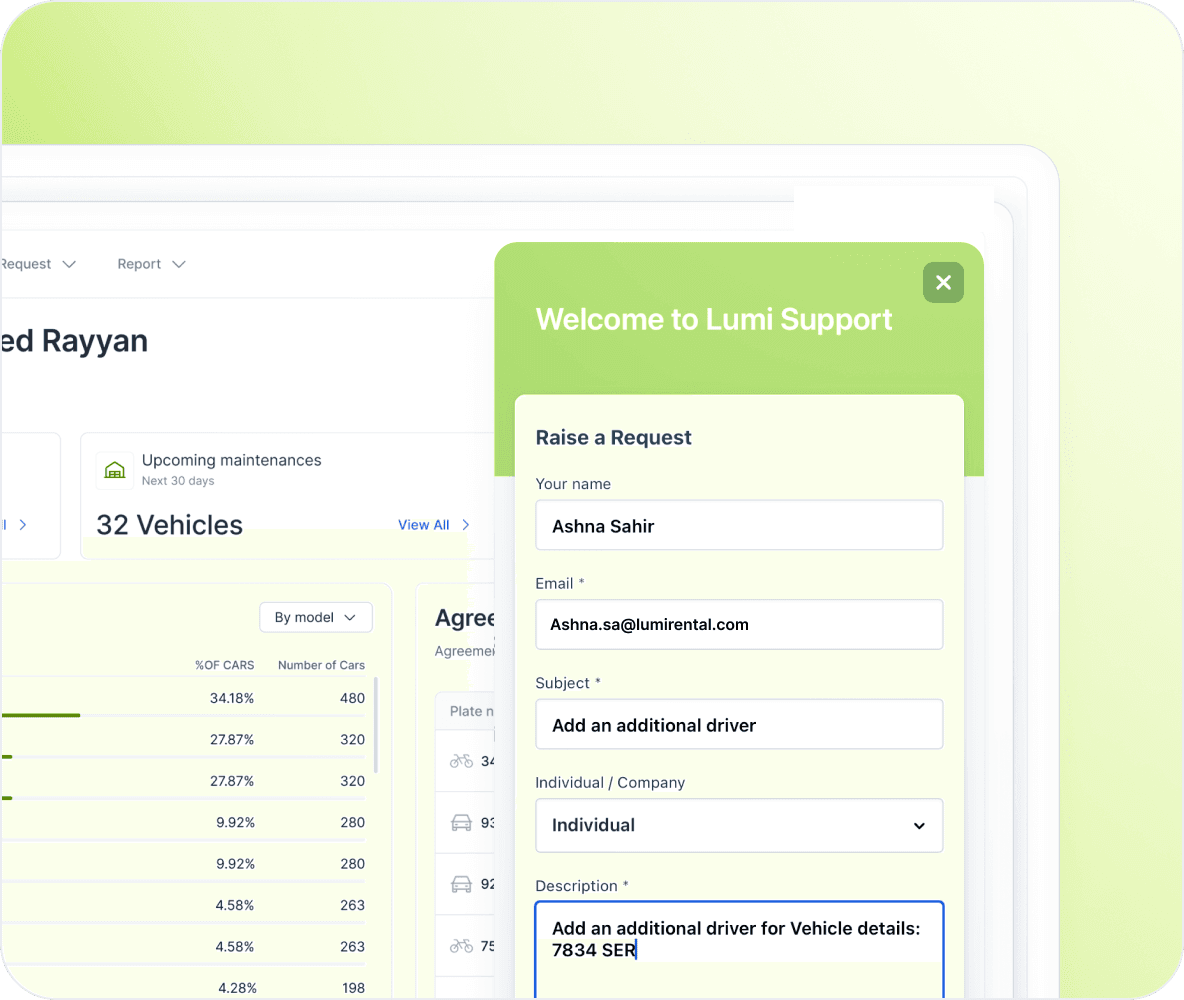
Task: Select the car icon in row 93
Action: click(x=461, y=823)
